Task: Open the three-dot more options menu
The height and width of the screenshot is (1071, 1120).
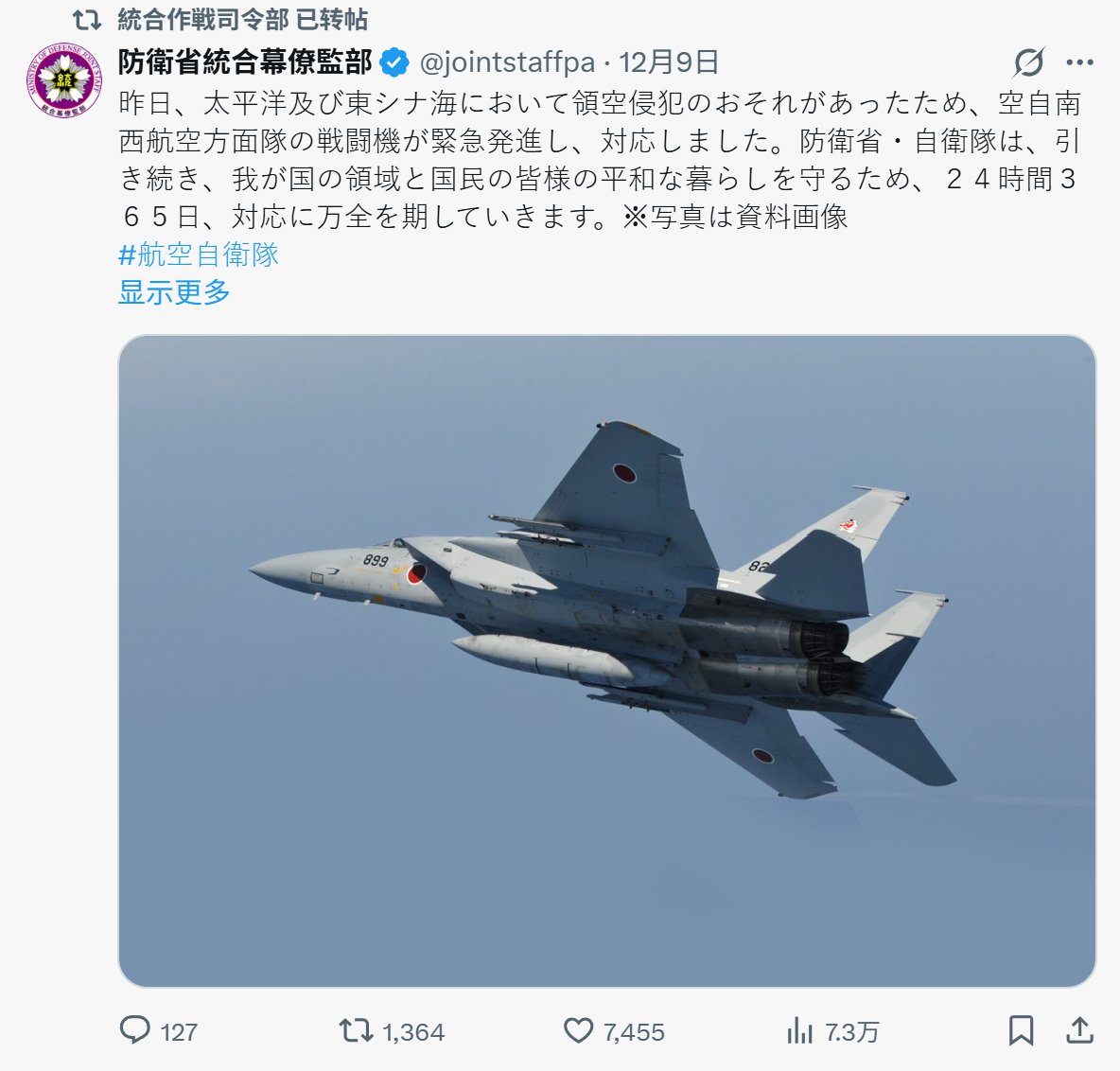Action: coord(1080,62)
